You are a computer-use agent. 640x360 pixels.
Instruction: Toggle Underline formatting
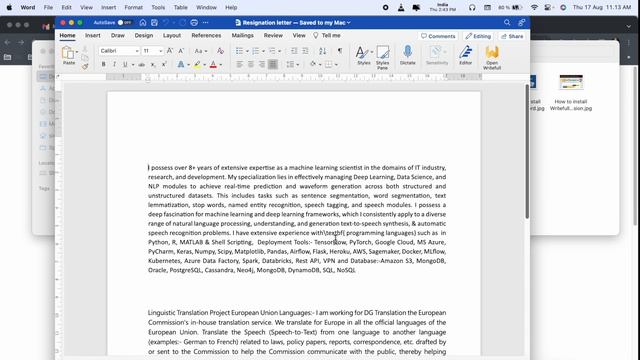pyautogui.click(x=125, y=64)
